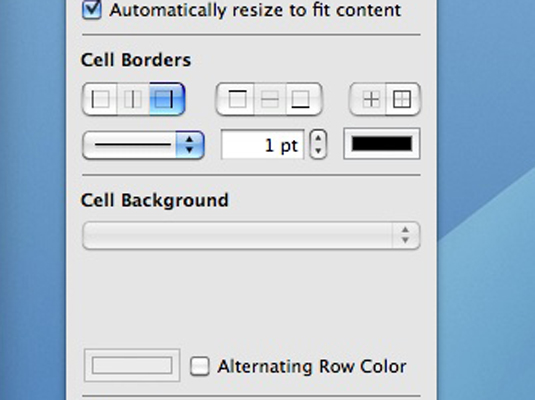Select the inner horizontal border button
Screen dimensions: 535x400
click(270, 99)
